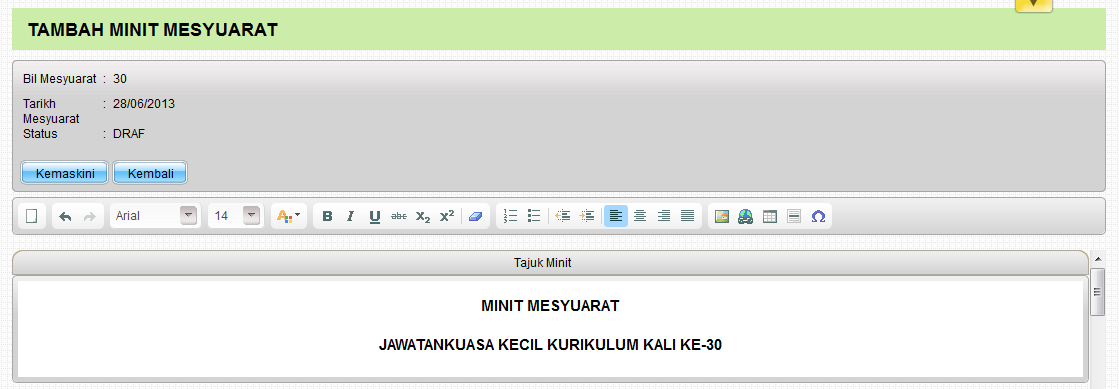
Task: Insert an image into the editor
Action: coord(721,216)
